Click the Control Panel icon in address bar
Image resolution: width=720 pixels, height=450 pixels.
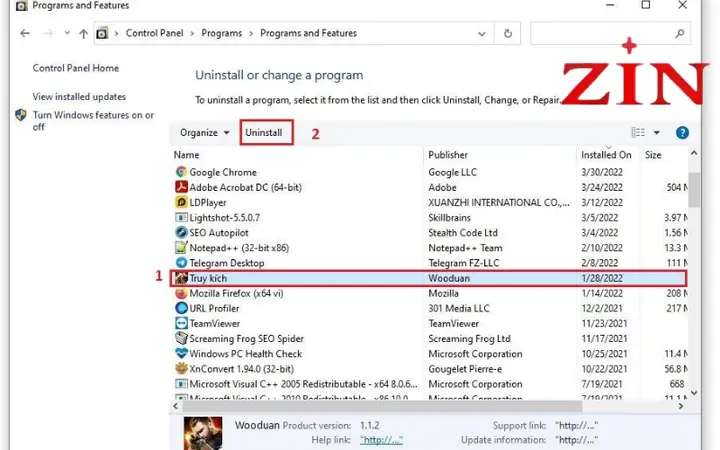point(102,34)
